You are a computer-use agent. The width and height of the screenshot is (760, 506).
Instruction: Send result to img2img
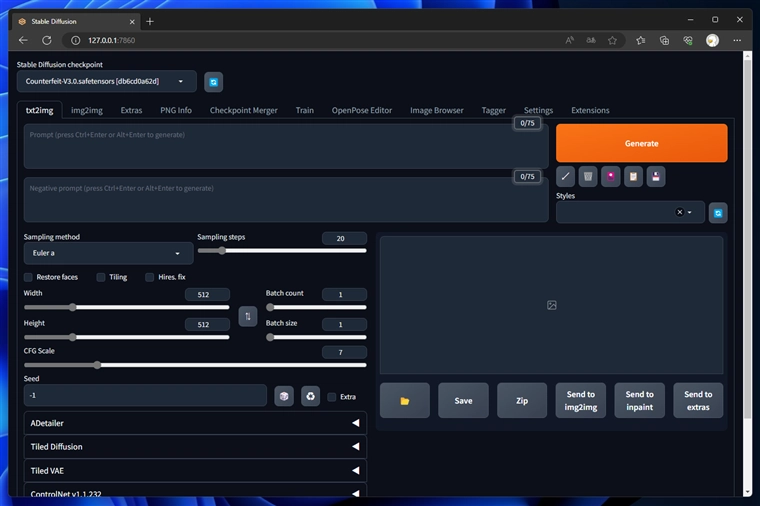[581, 400]
